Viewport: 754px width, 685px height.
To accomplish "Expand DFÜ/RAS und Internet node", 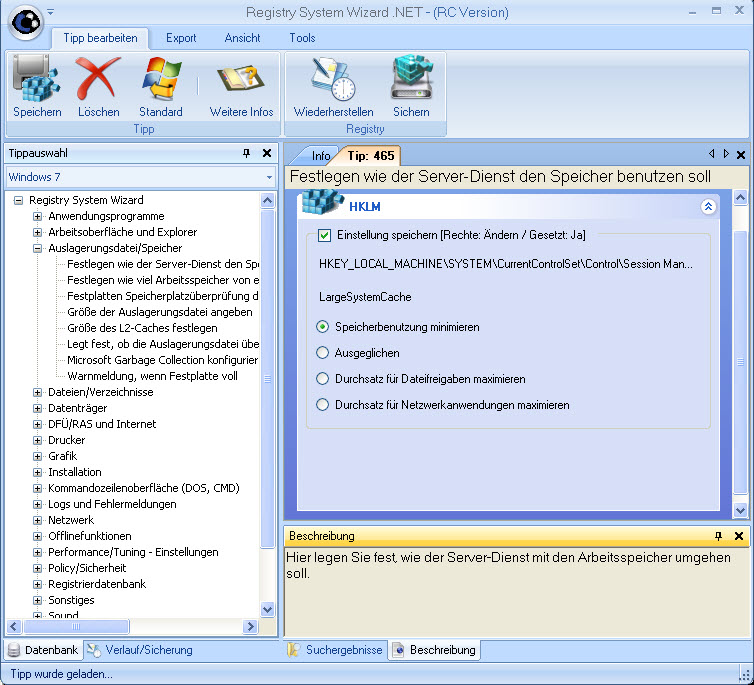I will 37,424.
